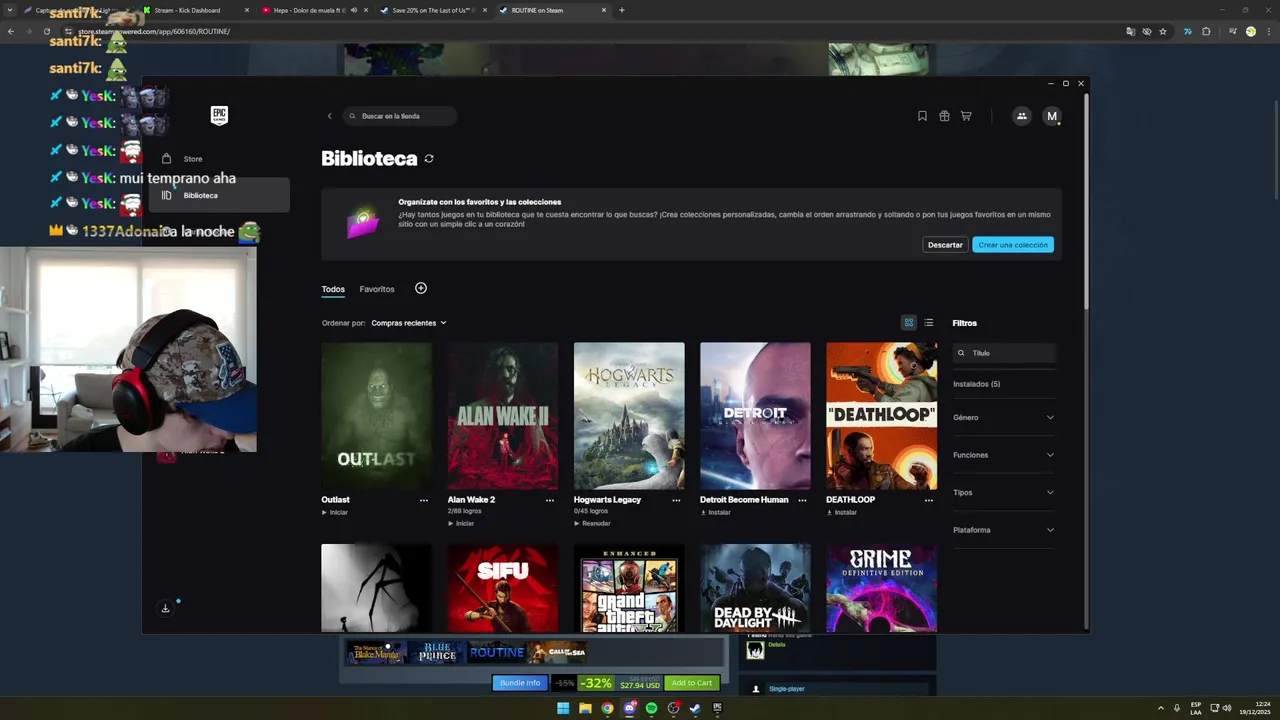Open the Dead by Daylight cover thumbnail
Screen dimensions: 1280x720
point(755,588)
